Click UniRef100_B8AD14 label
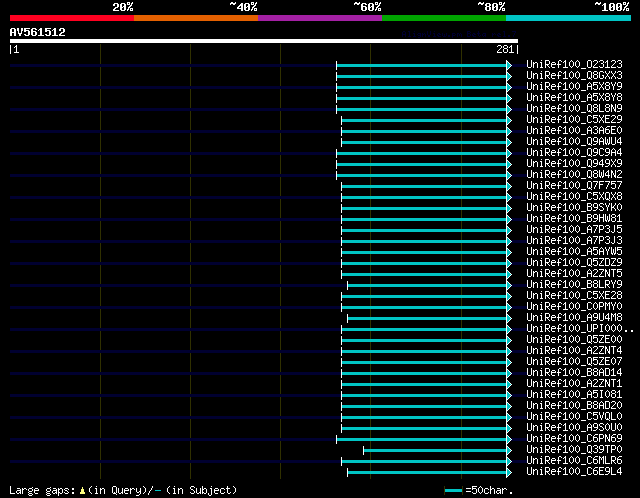 click(x=574, y=373)
